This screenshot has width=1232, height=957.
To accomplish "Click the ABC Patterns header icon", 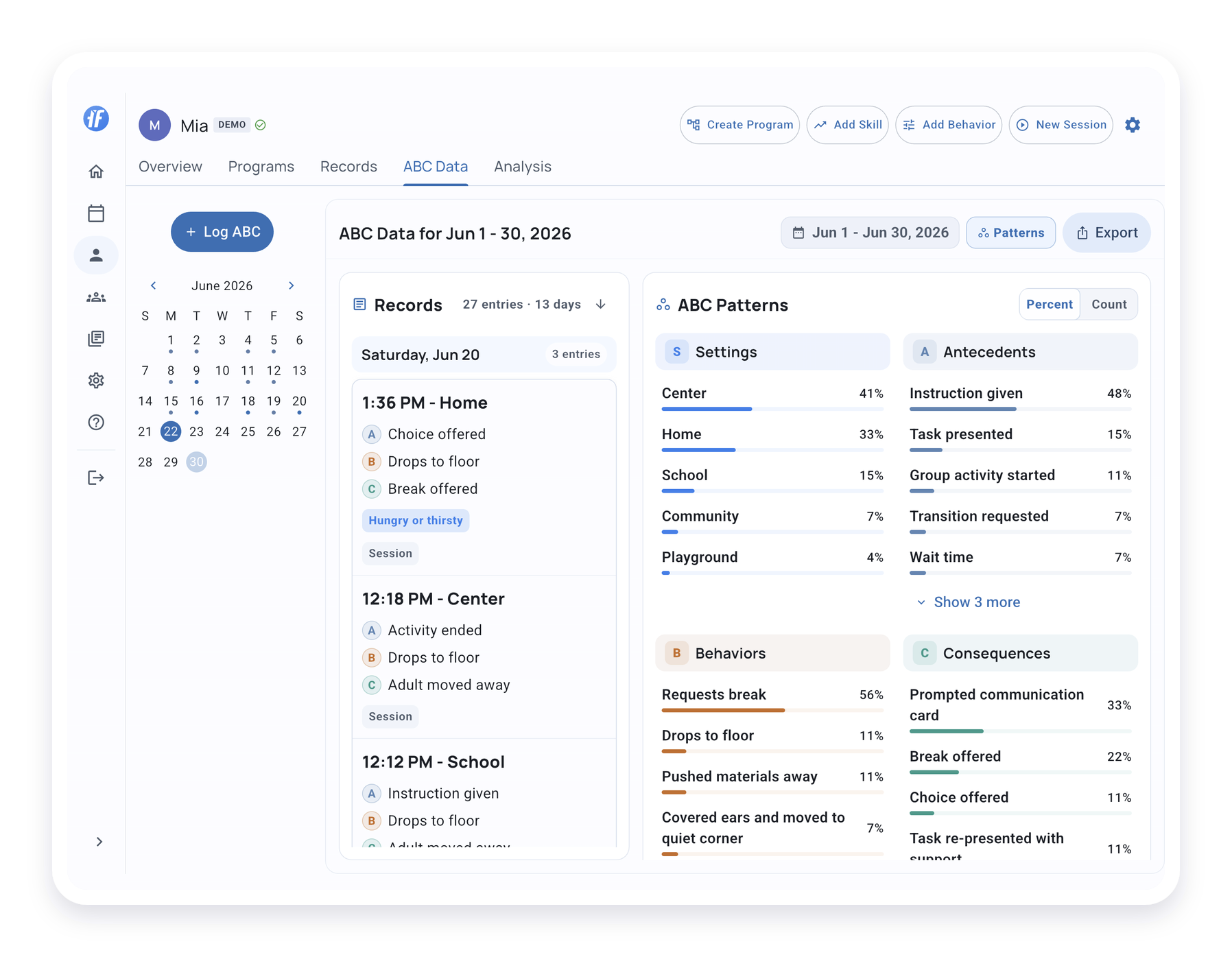I will [x=663, y=305].
